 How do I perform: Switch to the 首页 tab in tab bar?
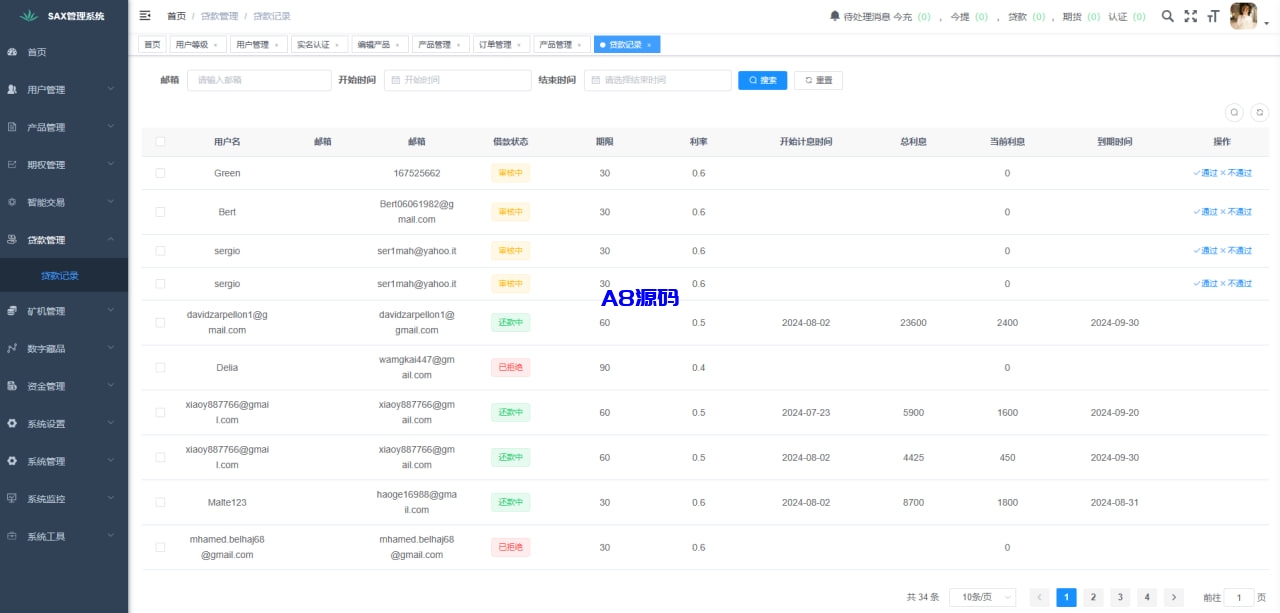point(152,45)
